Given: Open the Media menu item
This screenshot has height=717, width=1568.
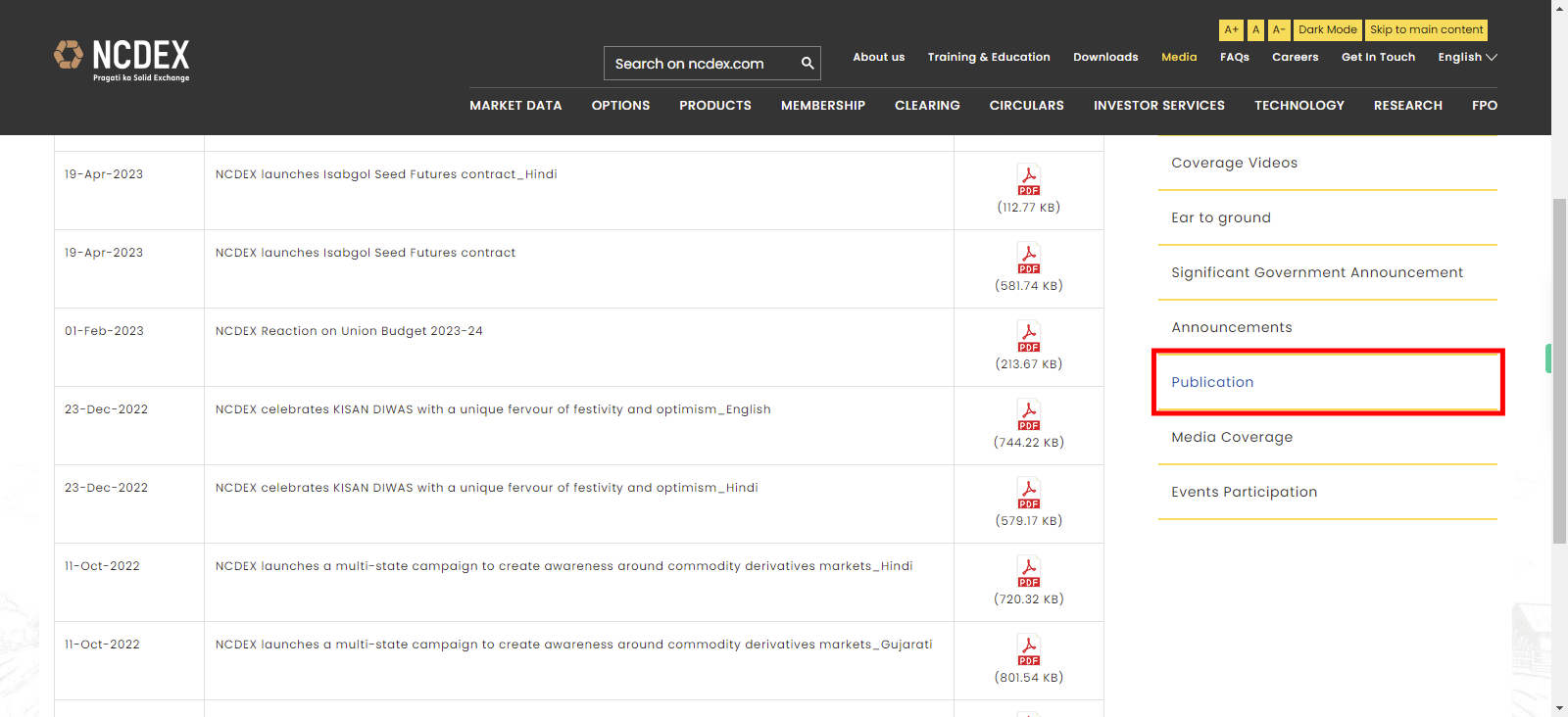Looking at the screenshot, I should click(1179, 57).
